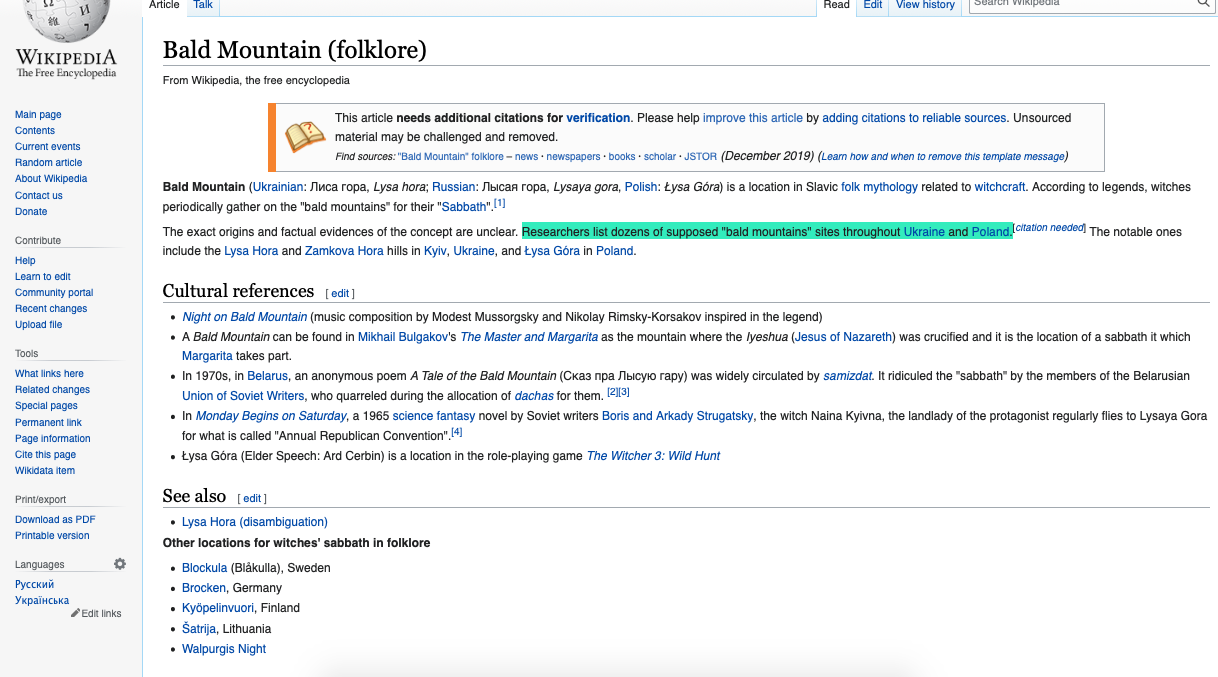Get the Permanent link

point(48,423)
